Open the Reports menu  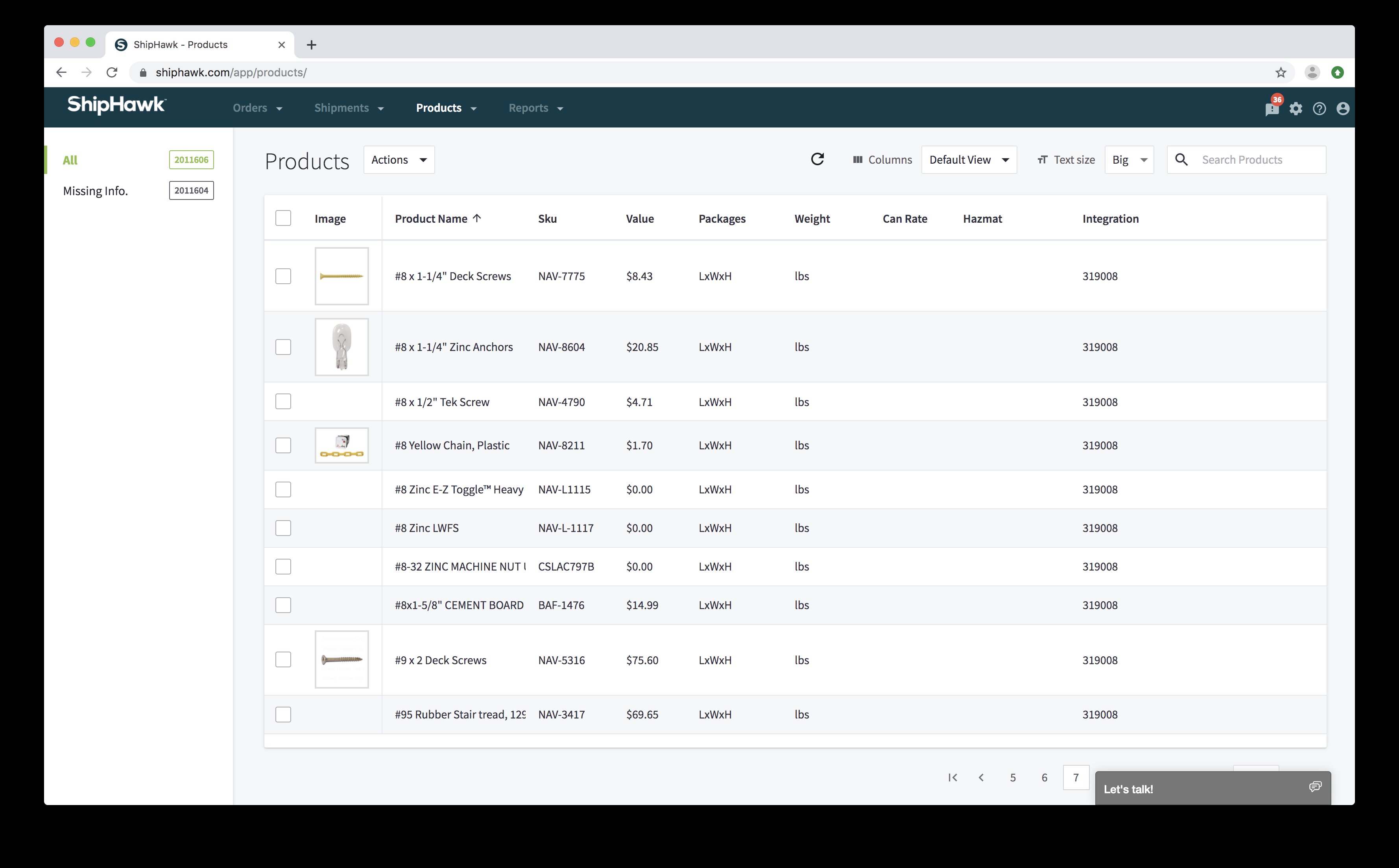(535, 108)
